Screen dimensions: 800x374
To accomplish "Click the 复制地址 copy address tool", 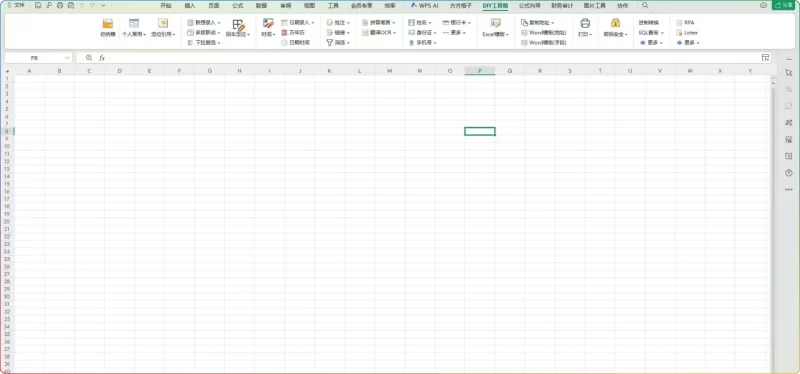I will pos(538,22).
